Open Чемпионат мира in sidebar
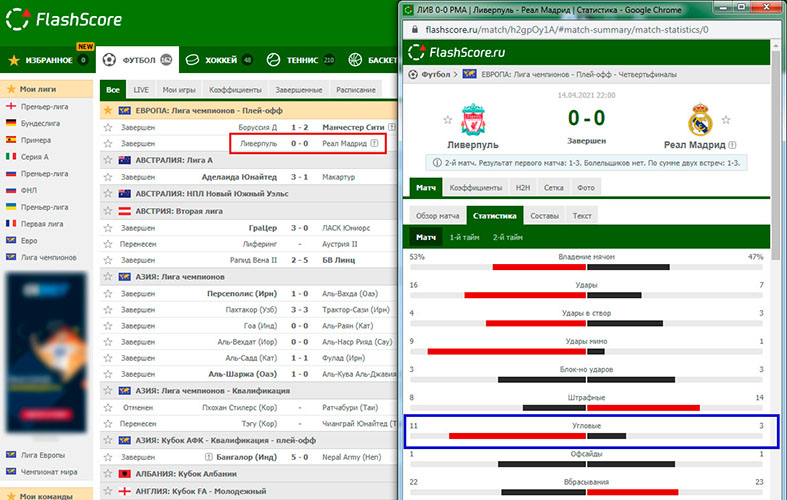The height and width of the screenshot is (500, 787). tap(49, 471)
